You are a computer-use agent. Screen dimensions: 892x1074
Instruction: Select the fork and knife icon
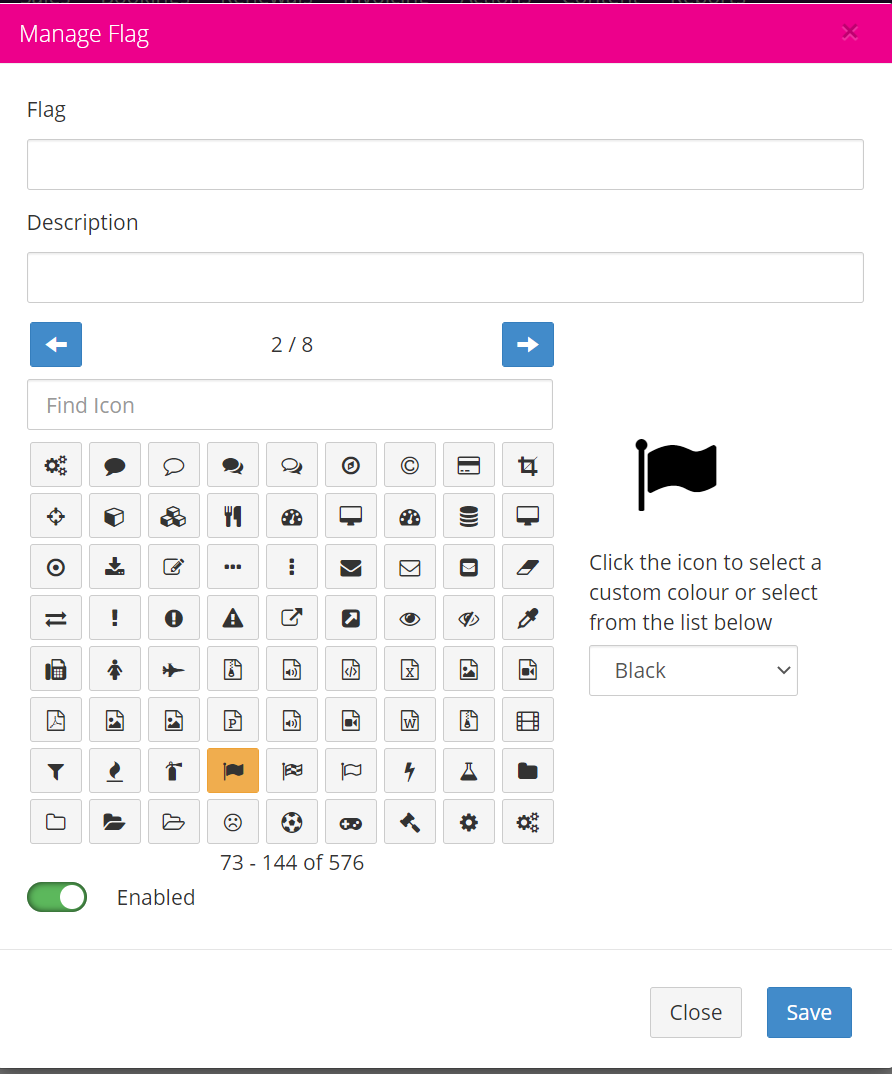pos(233,516)
